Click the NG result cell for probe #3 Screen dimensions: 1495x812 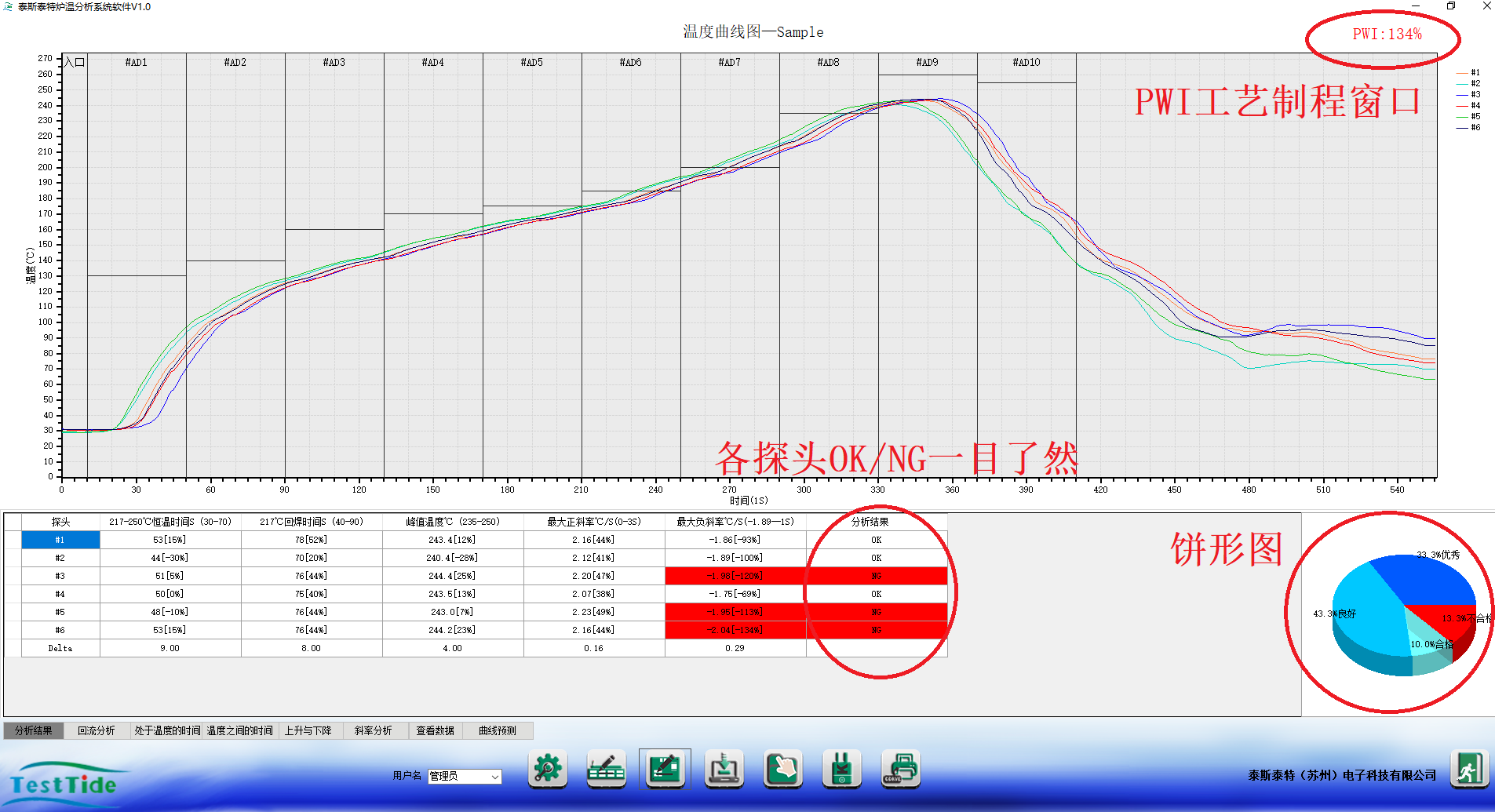pyautogui.click(x=876, y=576)
